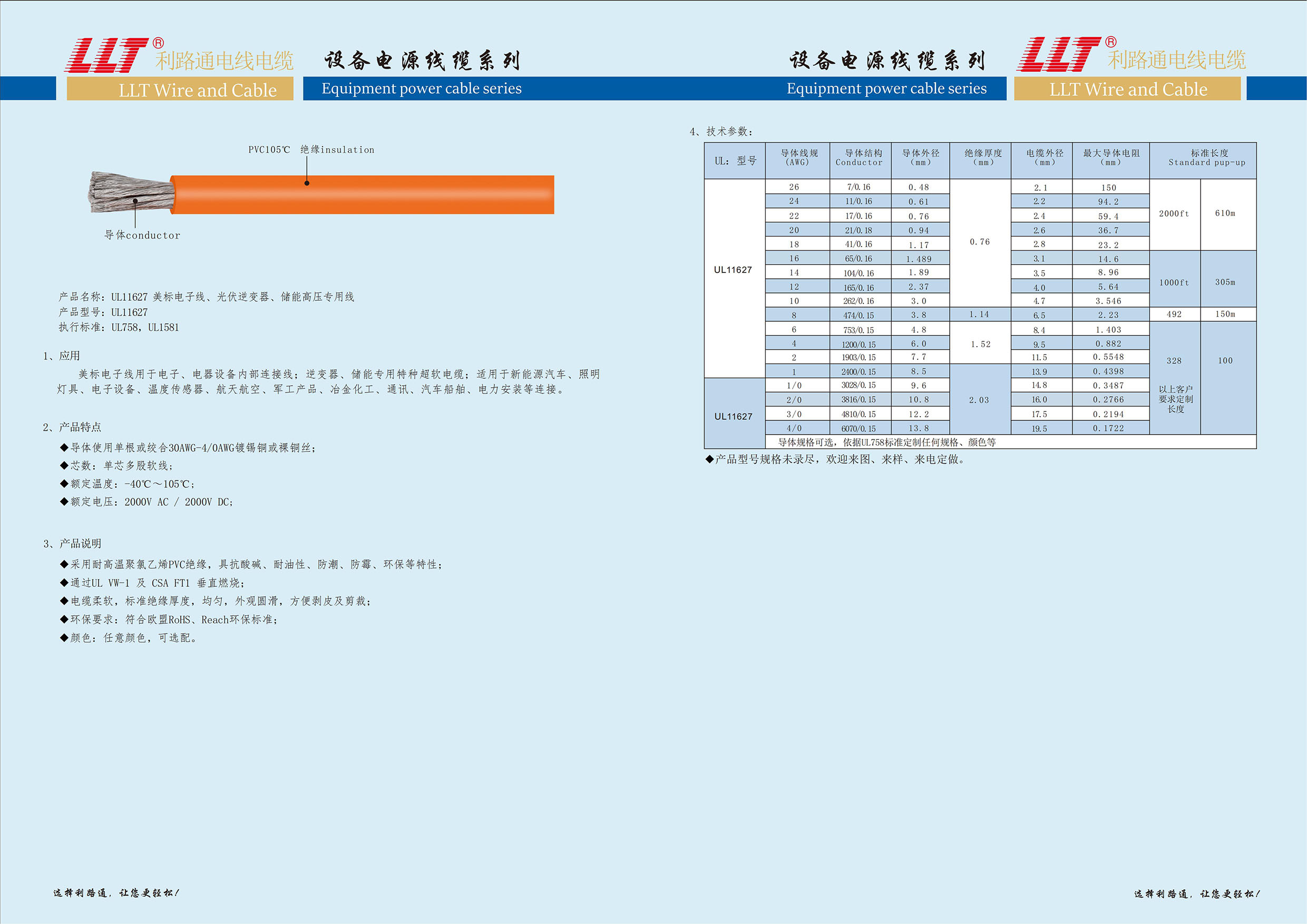
Task: Click the right 'Equipment power cable series' heading
Action: [x=886, y=88]
